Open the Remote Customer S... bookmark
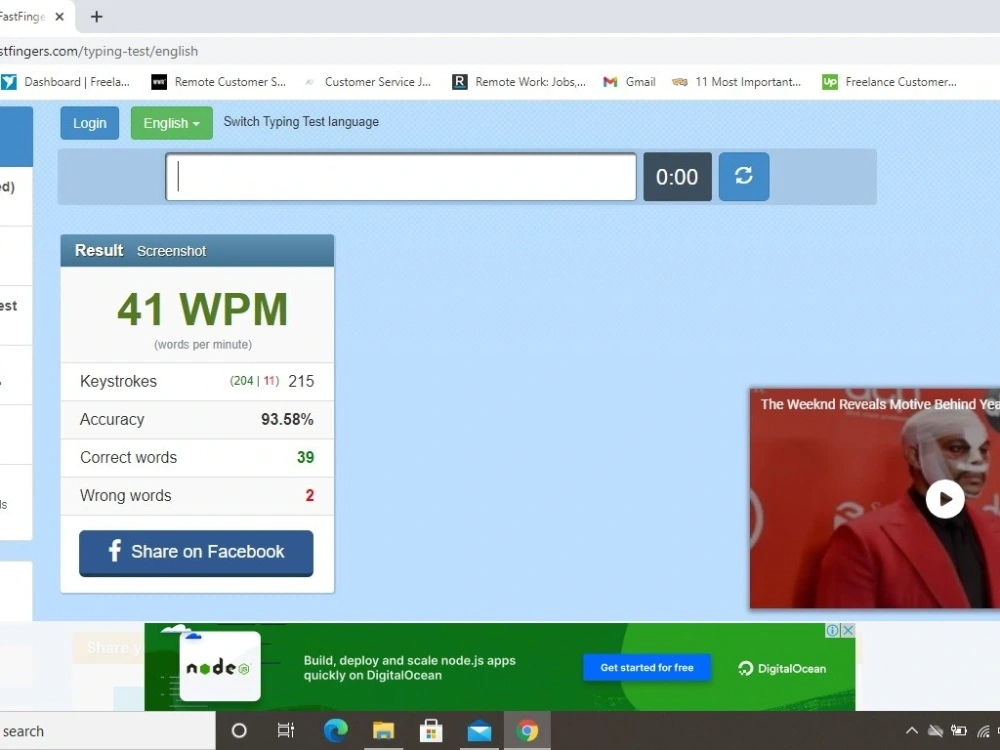 (218, 82)
